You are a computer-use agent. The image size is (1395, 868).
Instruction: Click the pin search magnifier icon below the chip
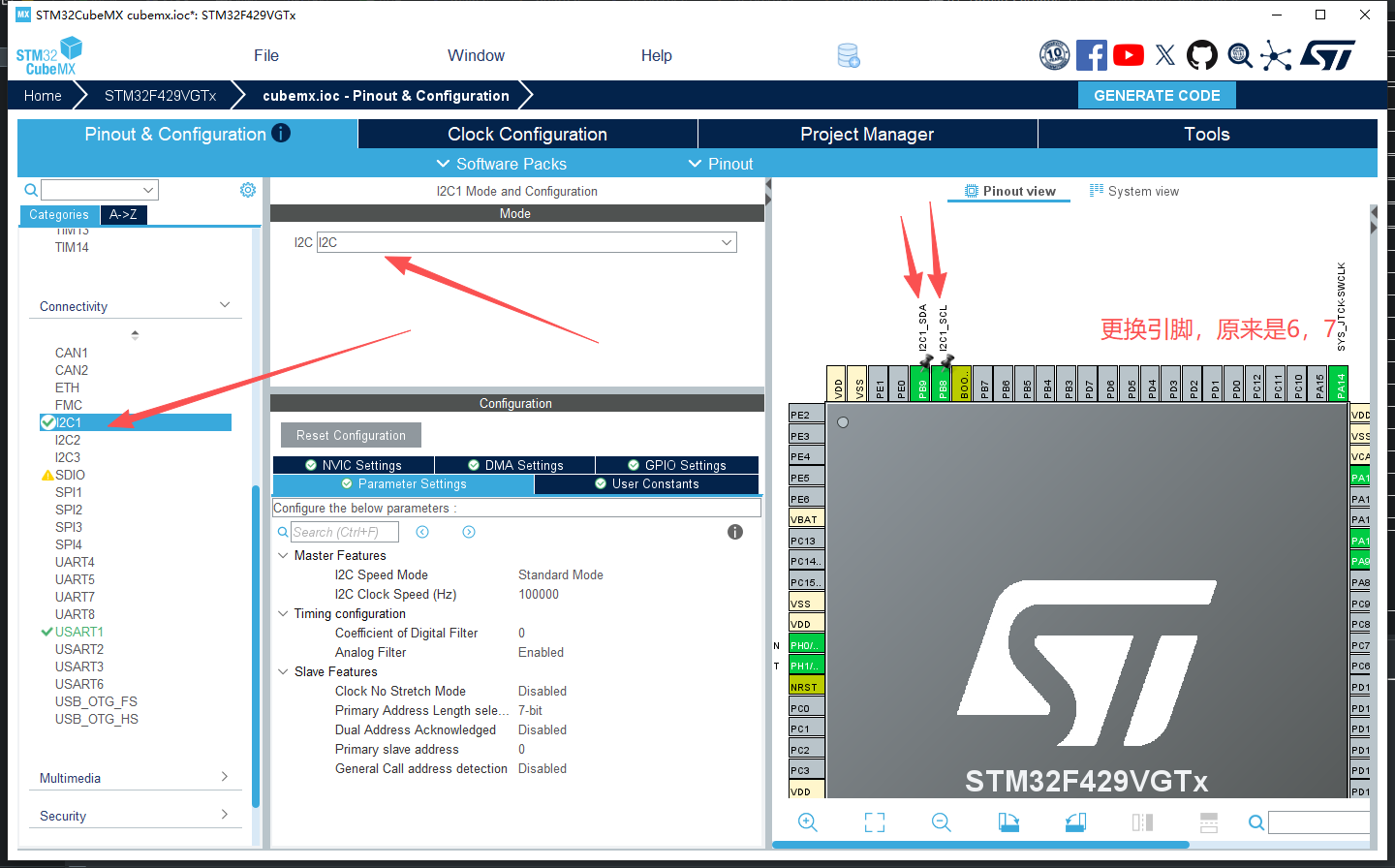point(1256,822)
